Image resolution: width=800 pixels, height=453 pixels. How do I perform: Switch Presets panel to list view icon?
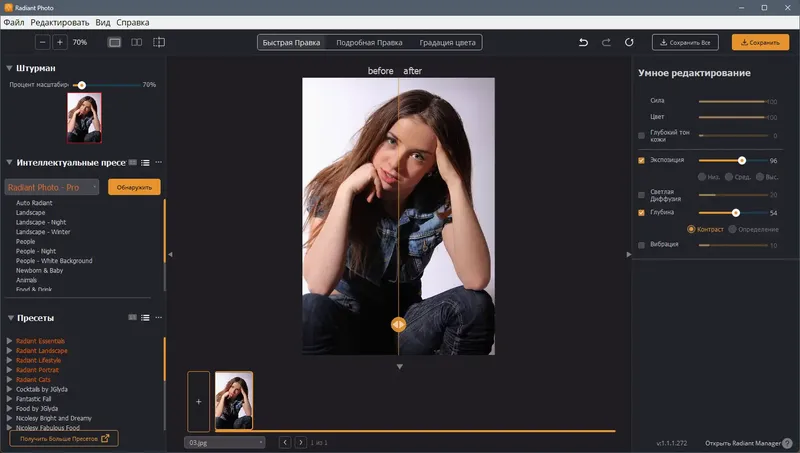click(145, 318)
